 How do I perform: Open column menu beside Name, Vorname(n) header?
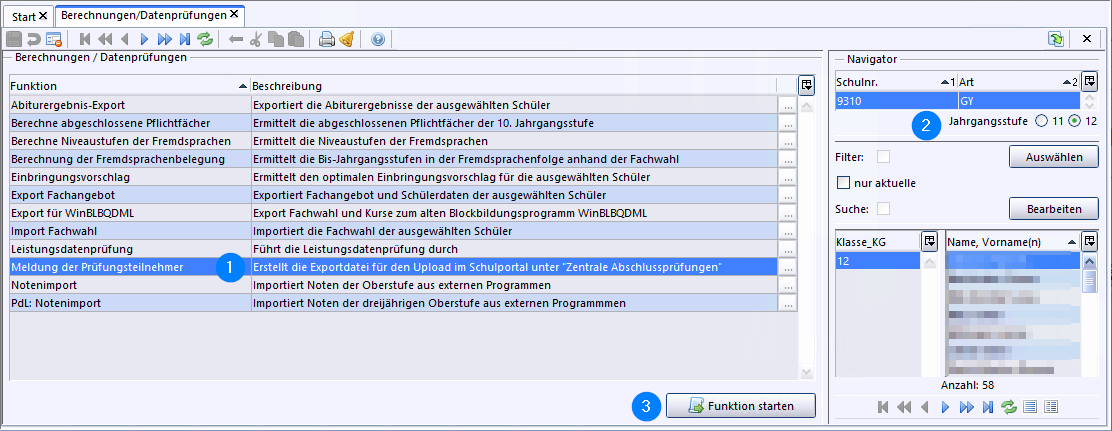coord(1089,241)
